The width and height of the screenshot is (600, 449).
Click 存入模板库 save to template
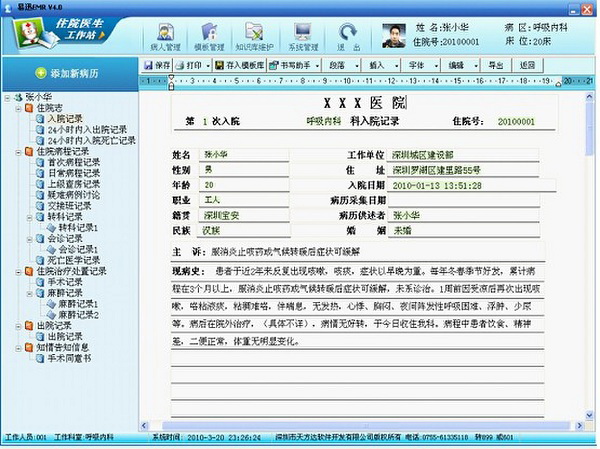pos(240,65)
